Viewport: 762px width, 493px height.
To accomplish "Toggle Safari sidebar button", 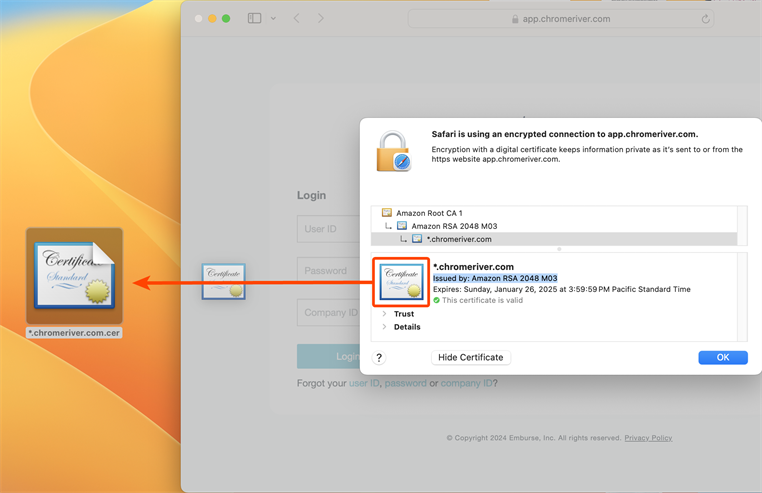I will (254, 18).
